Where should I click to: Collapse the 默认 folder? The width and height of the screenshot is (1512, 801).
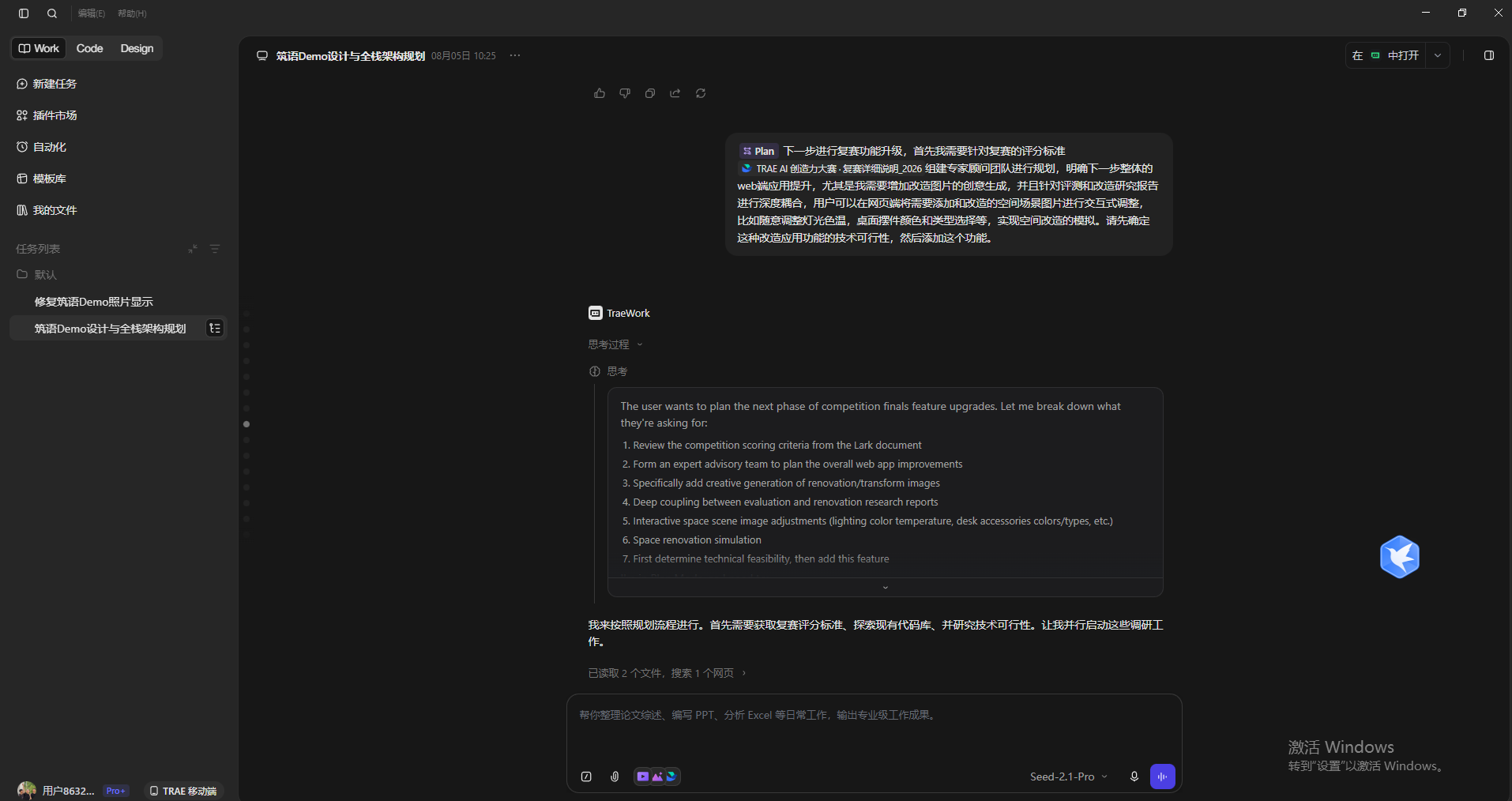pyautogui.click(x=37, y=275)
